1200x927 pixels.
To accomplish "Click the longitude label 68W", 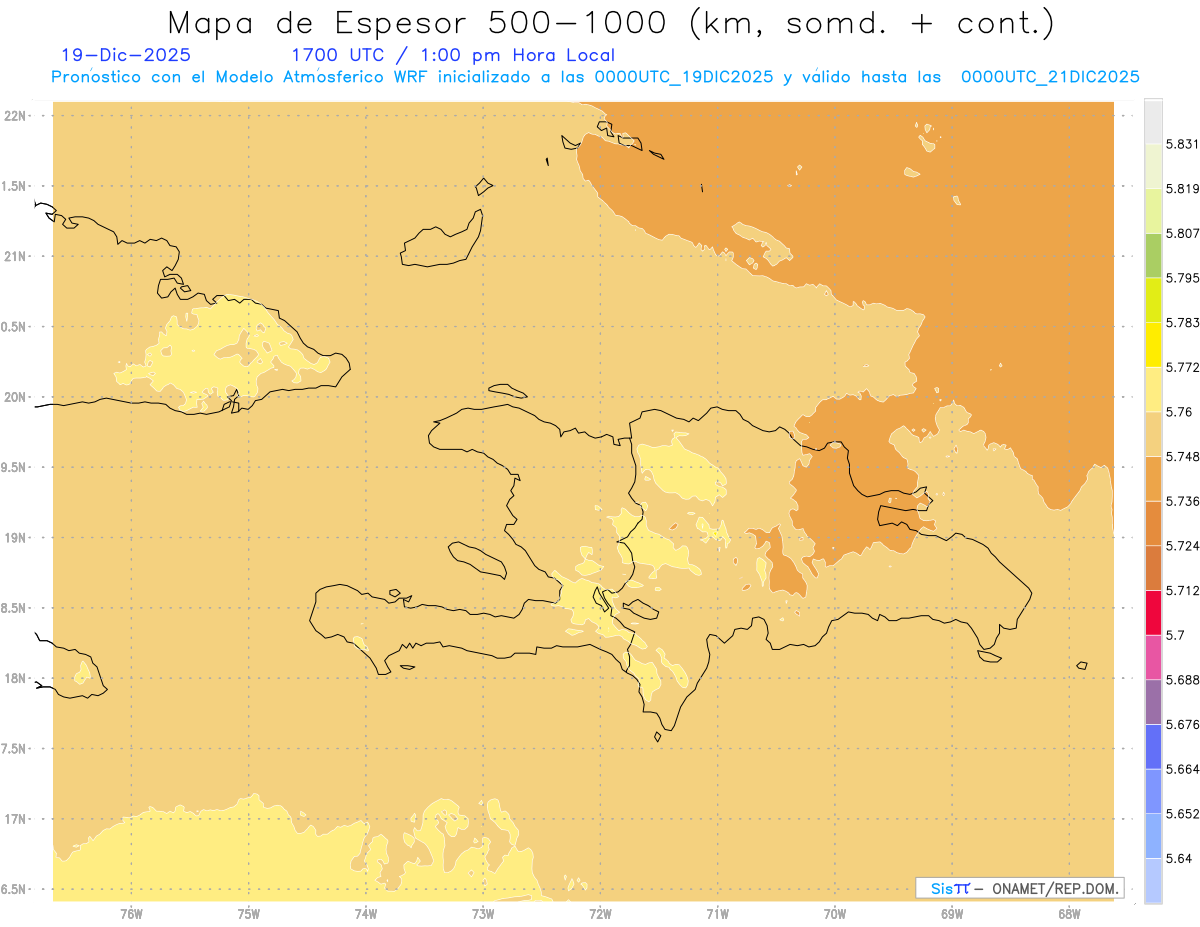I will [x=1069, y=913].
